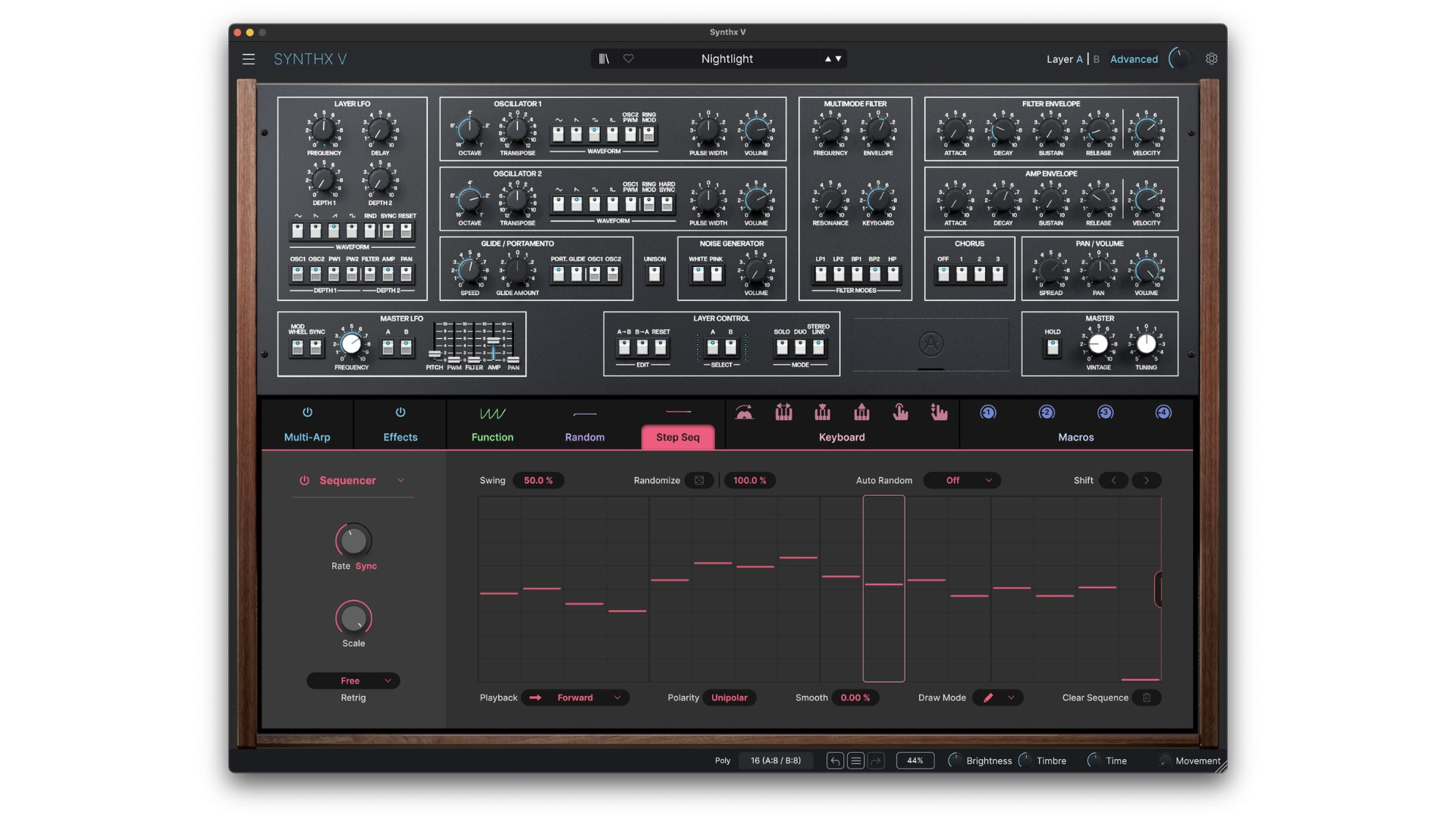Click the sixth Keyboard hand icon

point(939,413)
